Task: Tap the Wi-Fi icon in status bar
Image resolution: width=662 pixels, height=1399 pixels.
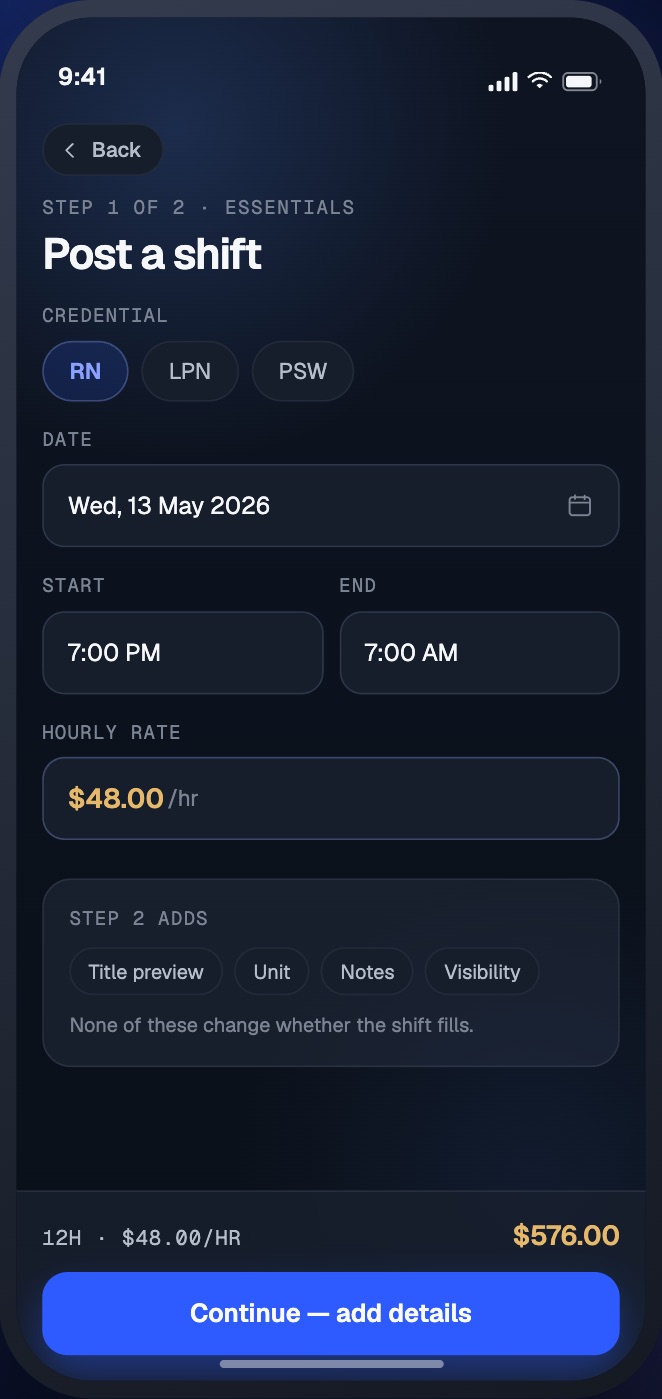Action: coord(540,81)
